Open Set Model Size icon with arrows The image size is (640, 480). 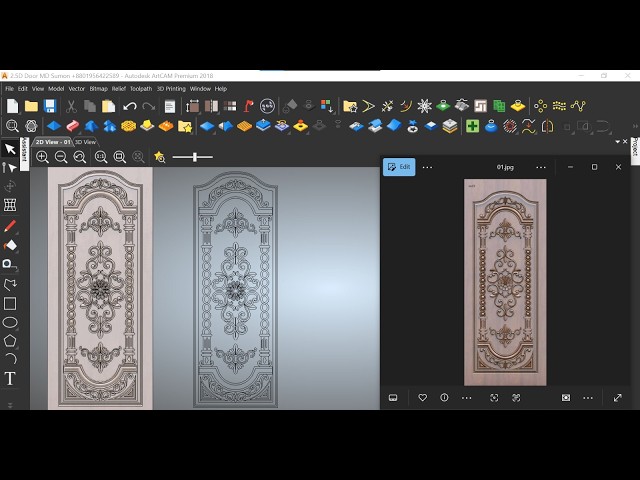click(192, 106)
